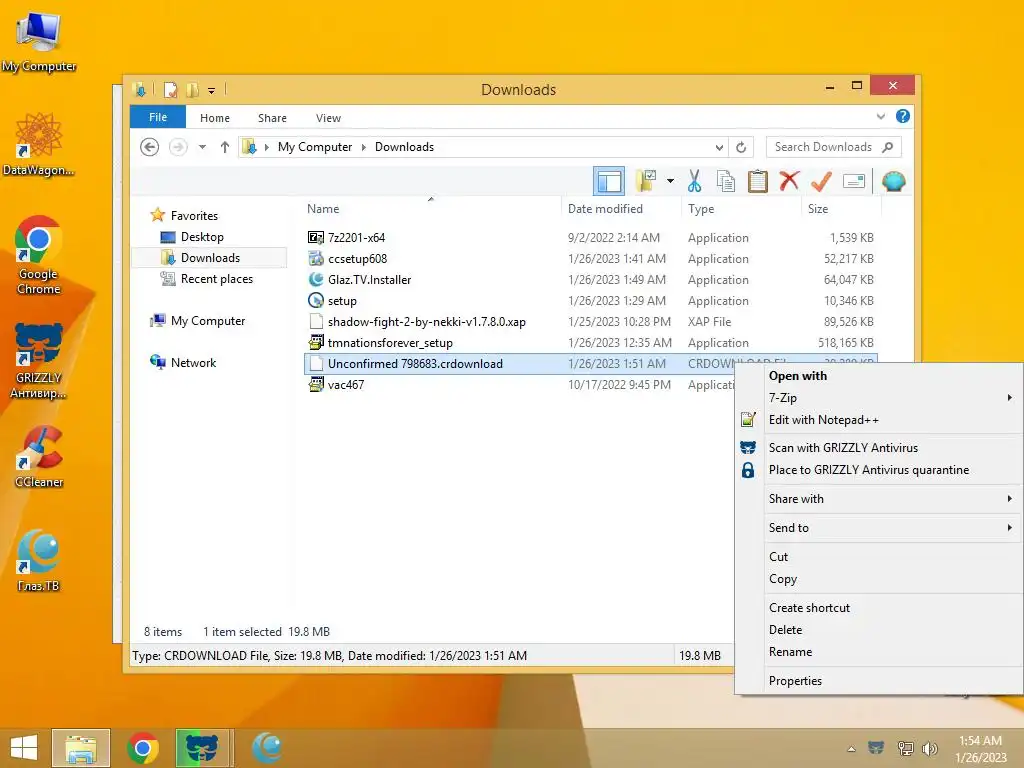Click the Forward navigation arrow
The width and height of the screenshot is (1024, 768).
coord(178,147)
